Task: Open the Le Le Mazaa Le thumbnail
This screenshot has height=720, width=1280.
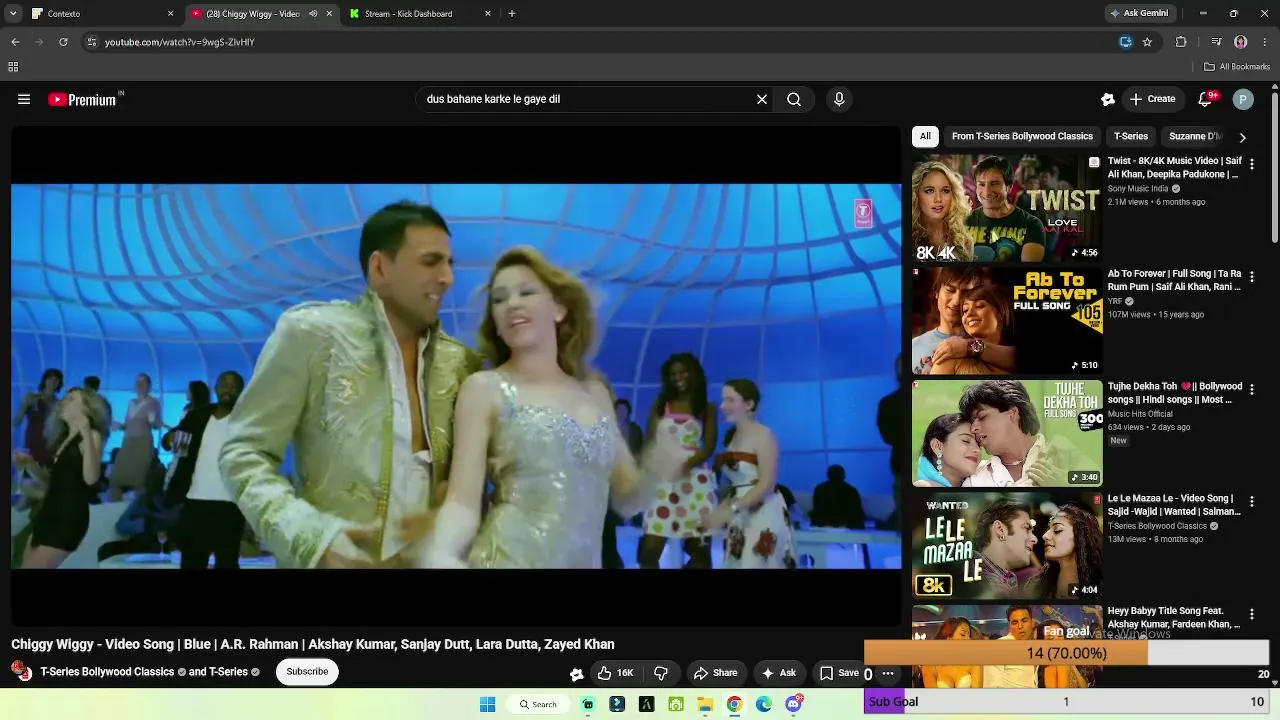Action: (x=1007, y=546)
